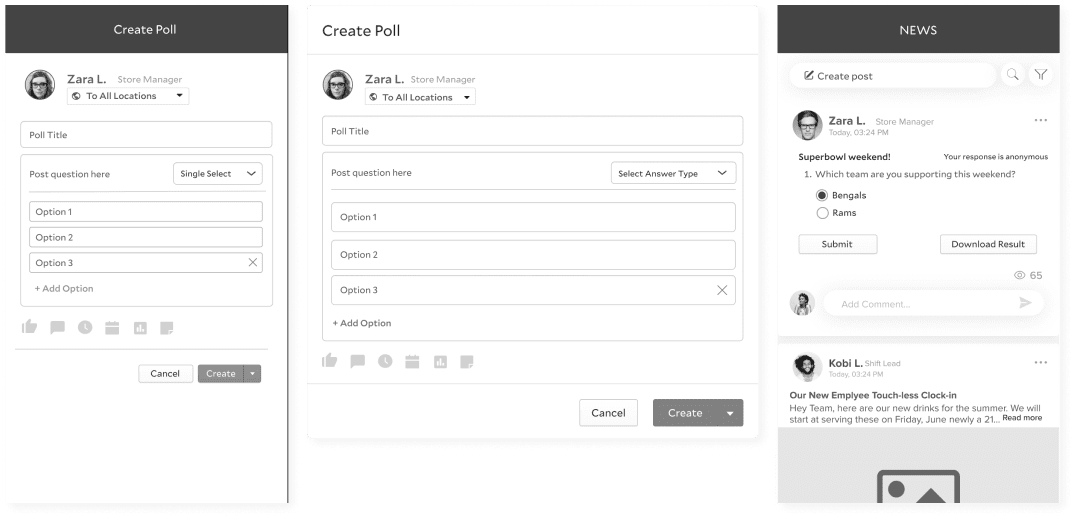This screenshot has height=518, width=1075.
Task: Send comment using the arrow icon
Action: click(1025, 303)
